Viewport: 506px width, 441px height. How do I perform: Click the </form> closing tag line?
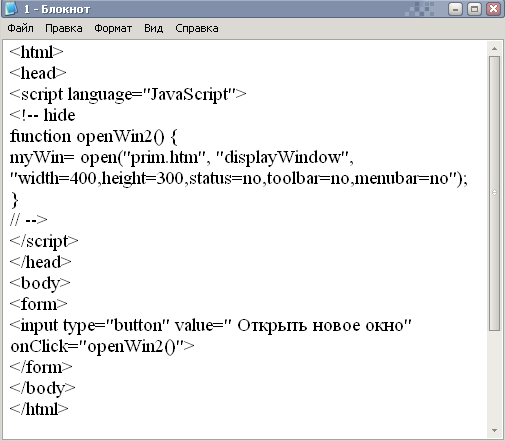click(41, 367)
